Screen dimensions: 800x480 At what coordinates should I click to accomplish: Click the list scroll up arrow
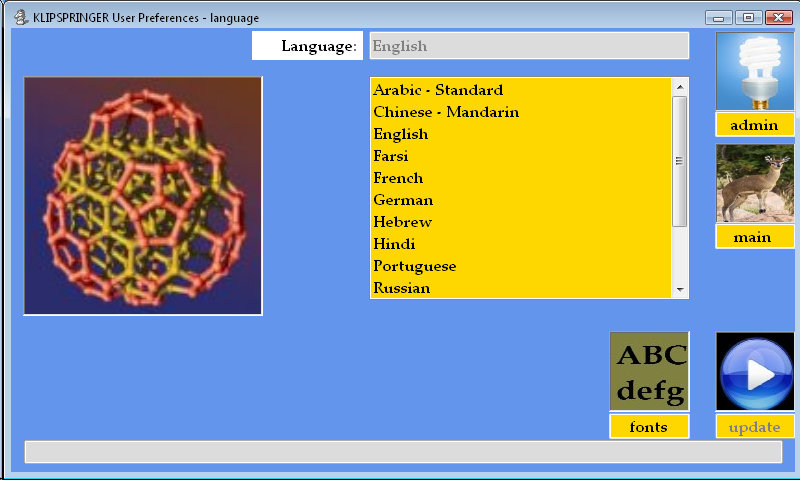pos(680,86)
